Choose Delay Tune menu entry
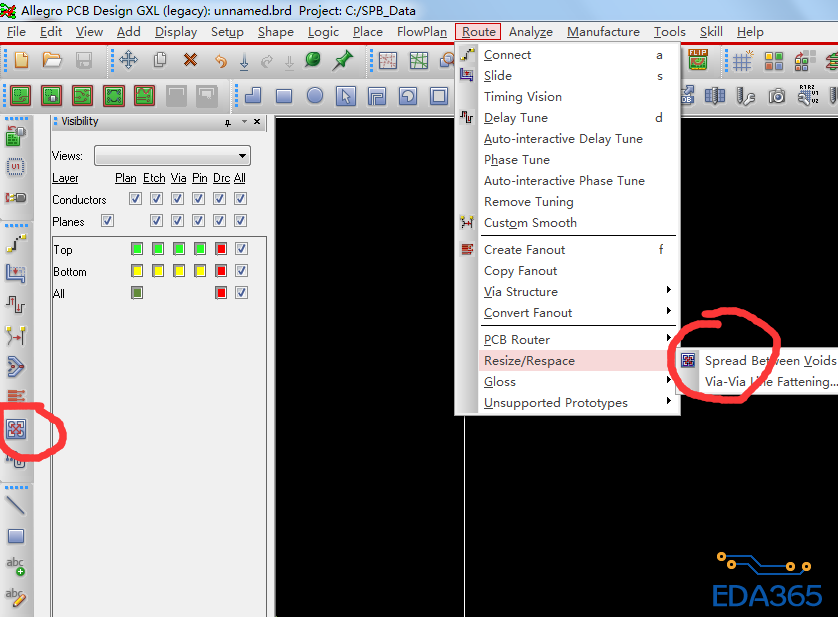 click(x=579, y=118)
